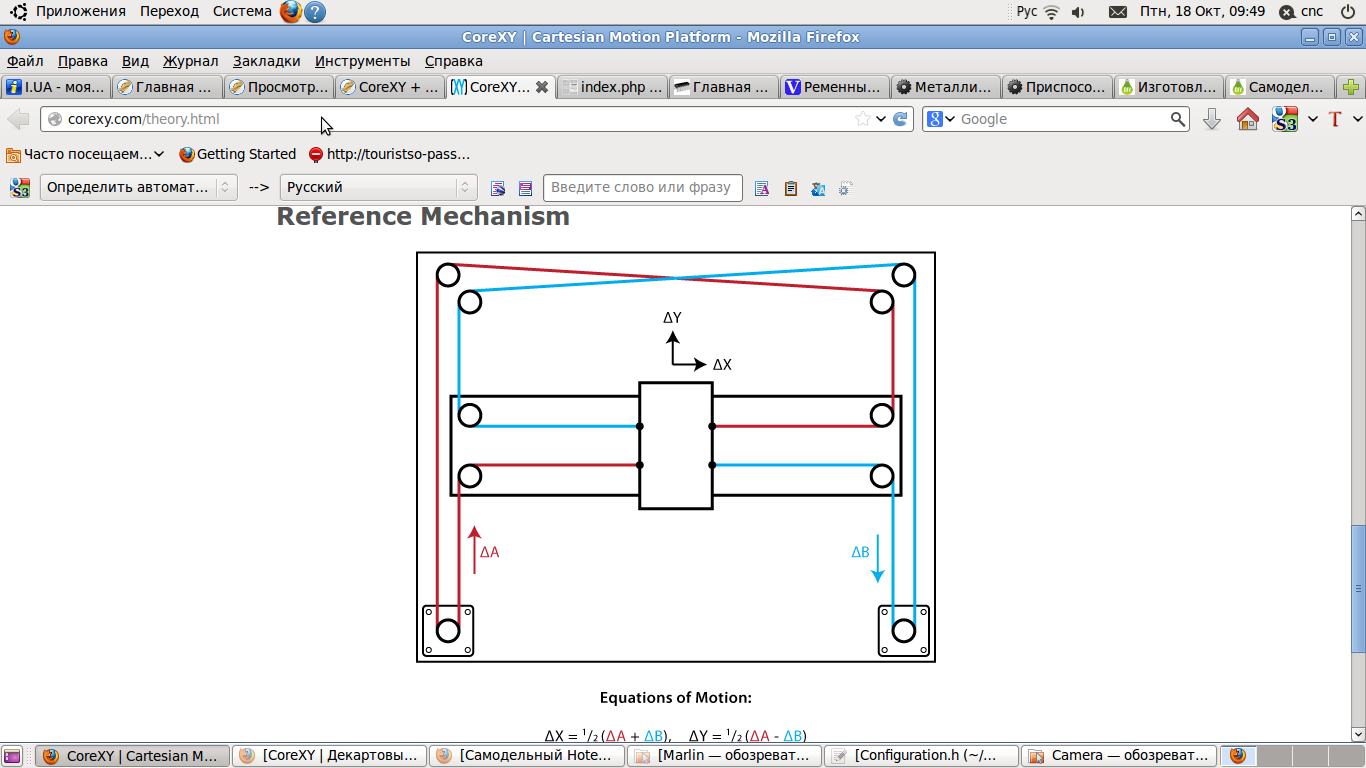1366x768 pixels.
Task: Switch to the Приспосо… tab
Action: (1057, 87)
